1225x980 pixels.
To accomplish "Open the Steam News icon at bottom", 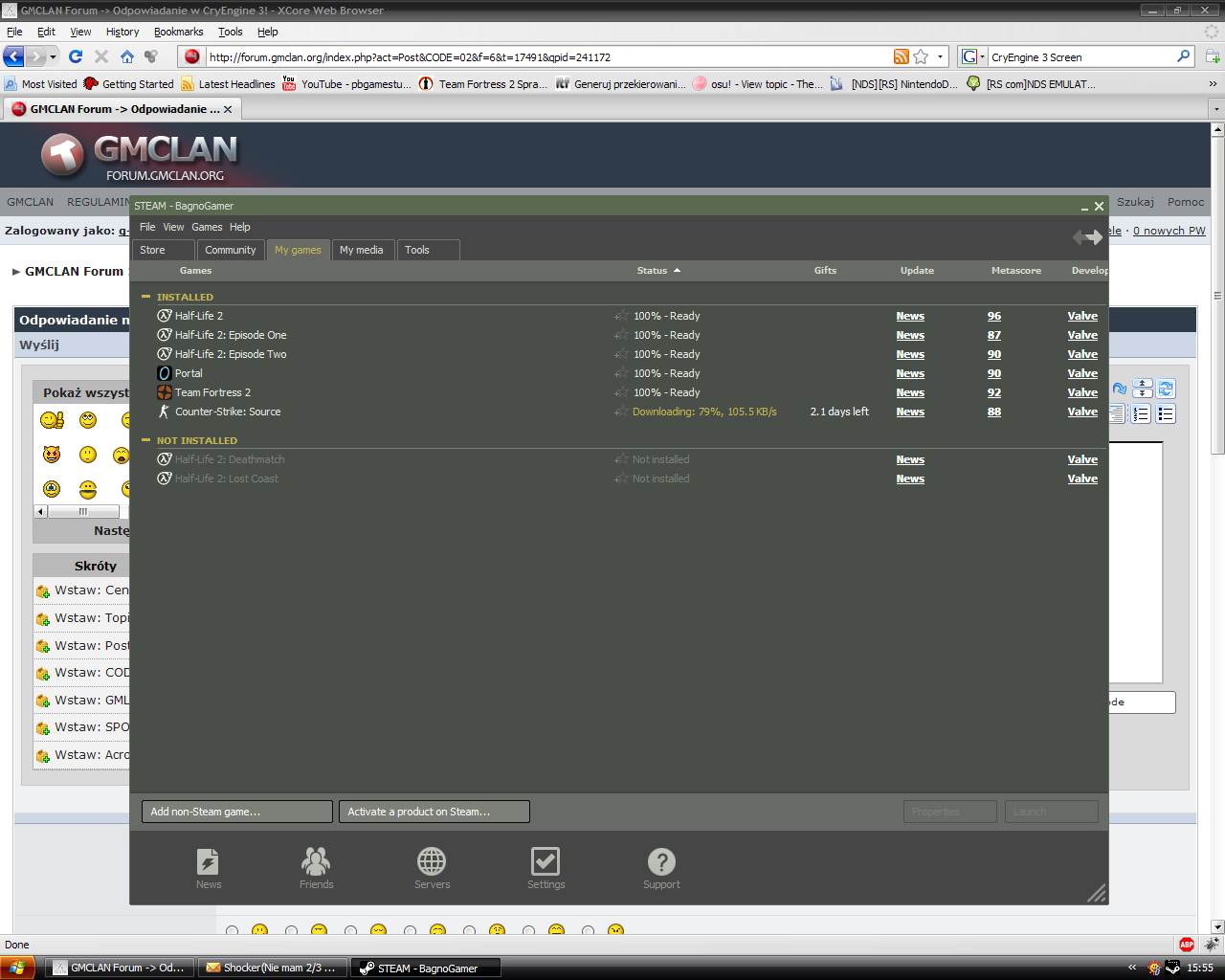I will (208, 862).
